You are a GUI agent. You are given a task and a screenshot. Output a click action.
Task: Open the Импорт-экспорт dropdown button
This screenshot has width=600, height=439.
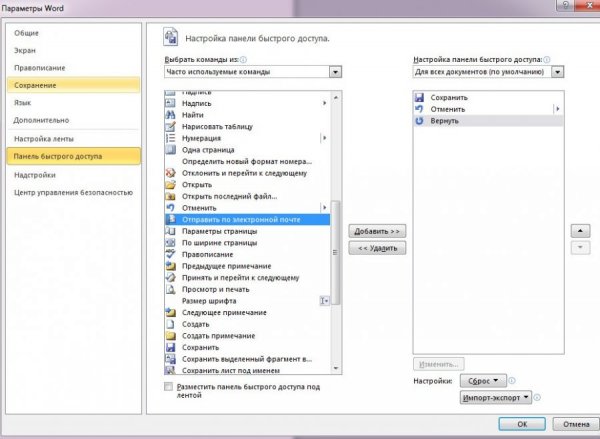[494, 398]
